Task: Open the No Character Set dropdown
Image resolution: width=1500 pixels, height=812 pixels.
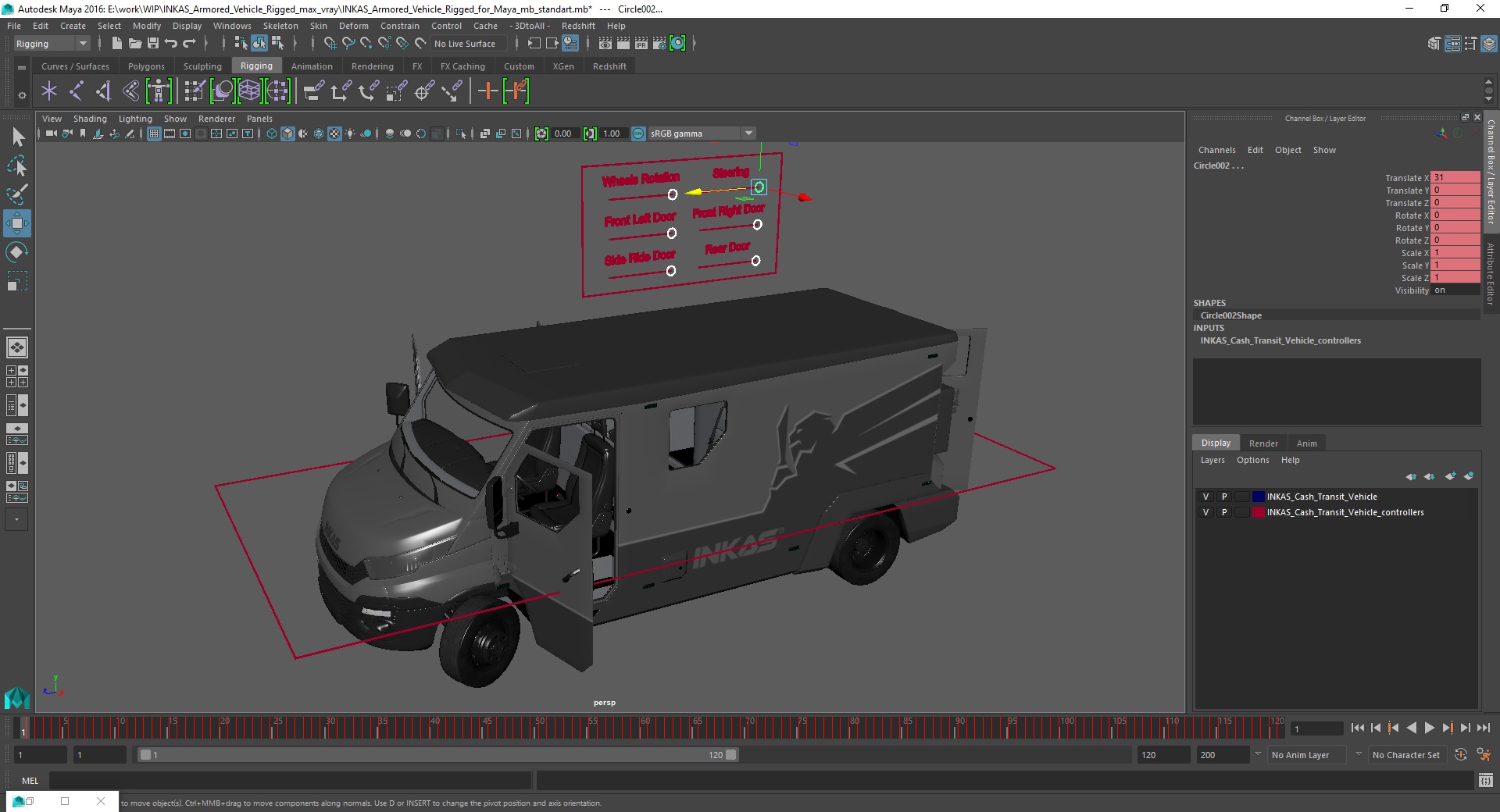Action: click(x=1406, y=755)
